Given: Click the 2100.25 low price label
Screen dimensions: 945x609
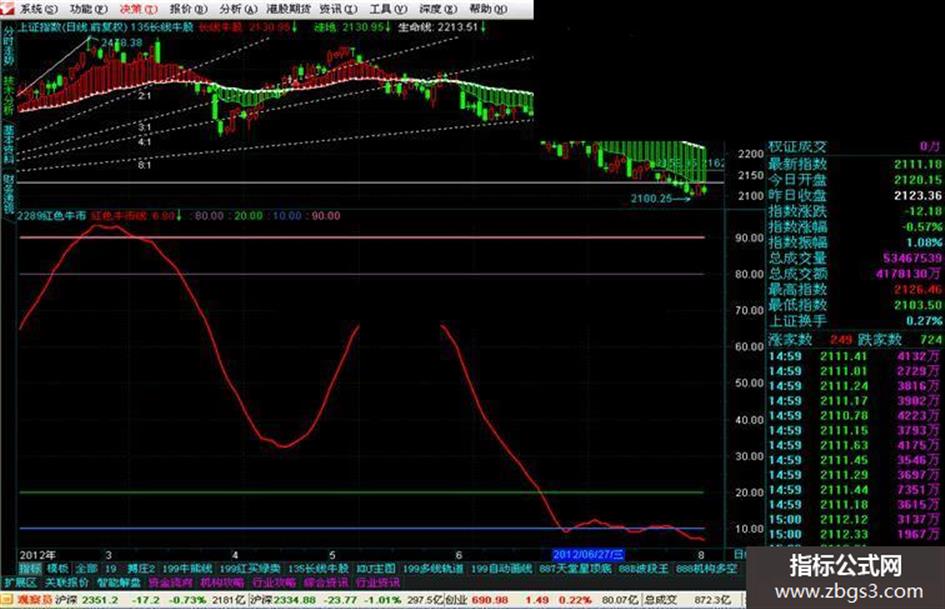Looking at the screenshot, I should pos(651,198).
